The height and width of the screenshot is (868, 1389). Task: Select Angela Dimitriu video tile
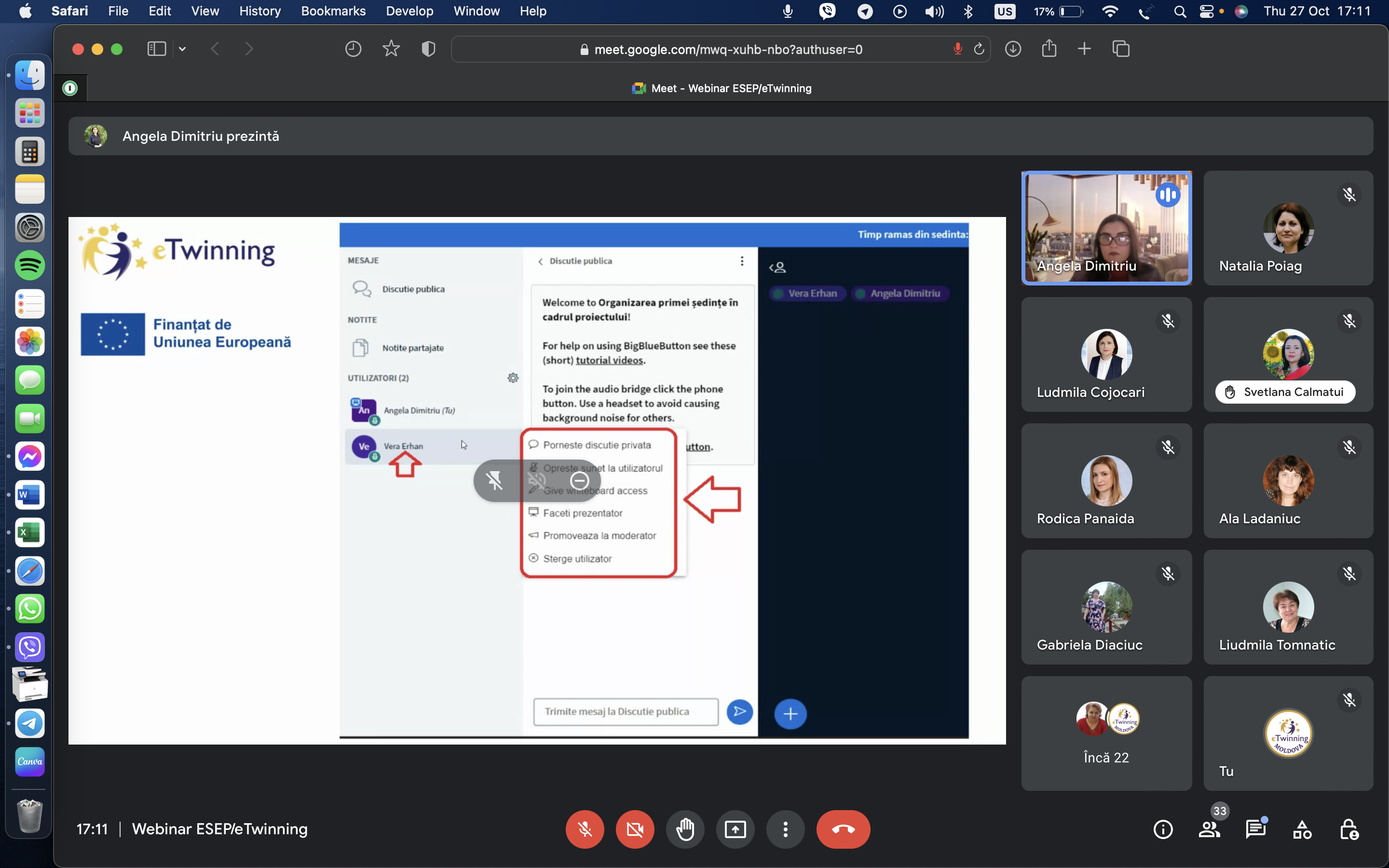[1106, 228]
